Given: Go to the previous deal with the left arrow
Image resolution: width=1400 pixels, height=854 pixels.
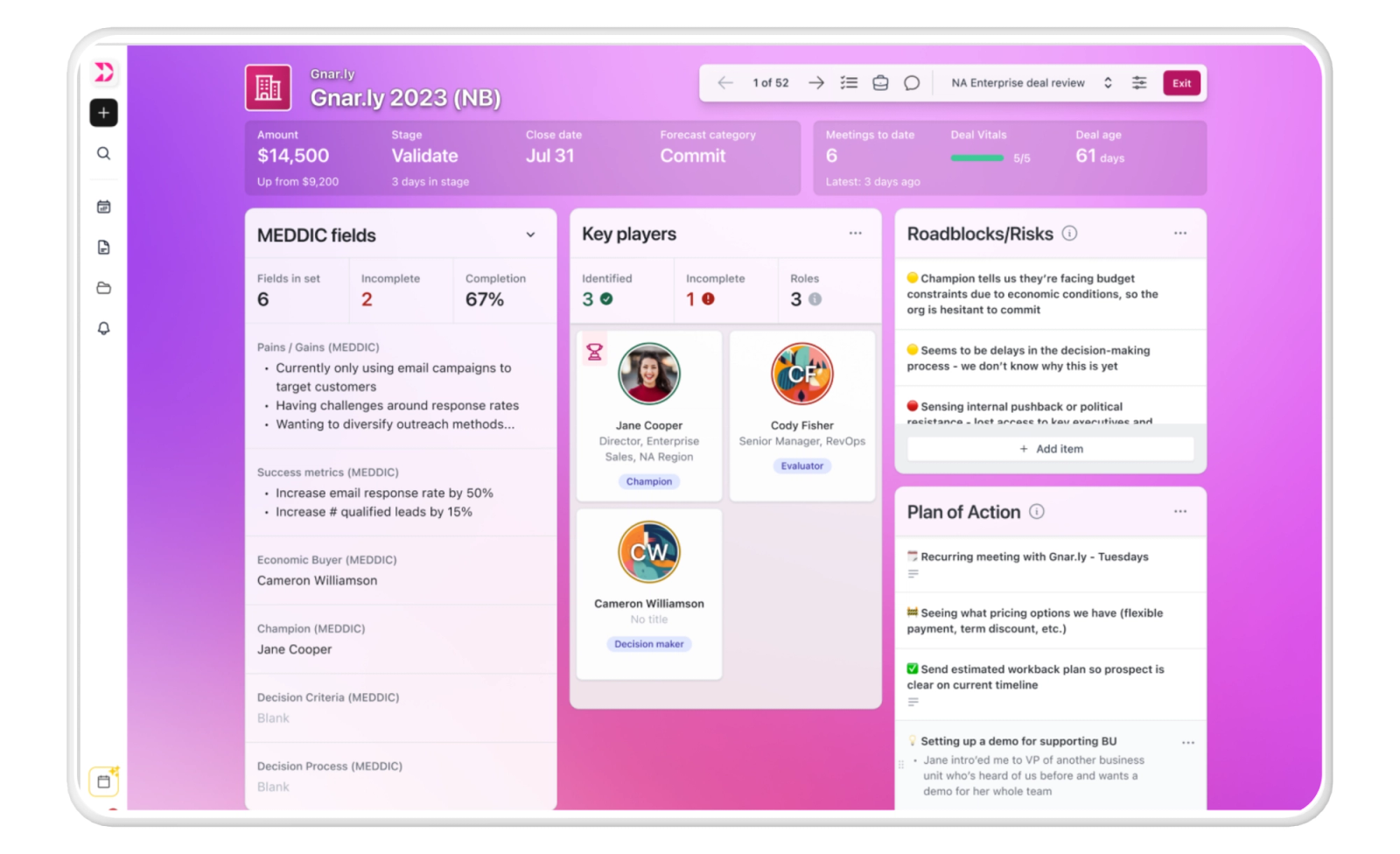Looking at the screenshot, I should click(724, 83).
